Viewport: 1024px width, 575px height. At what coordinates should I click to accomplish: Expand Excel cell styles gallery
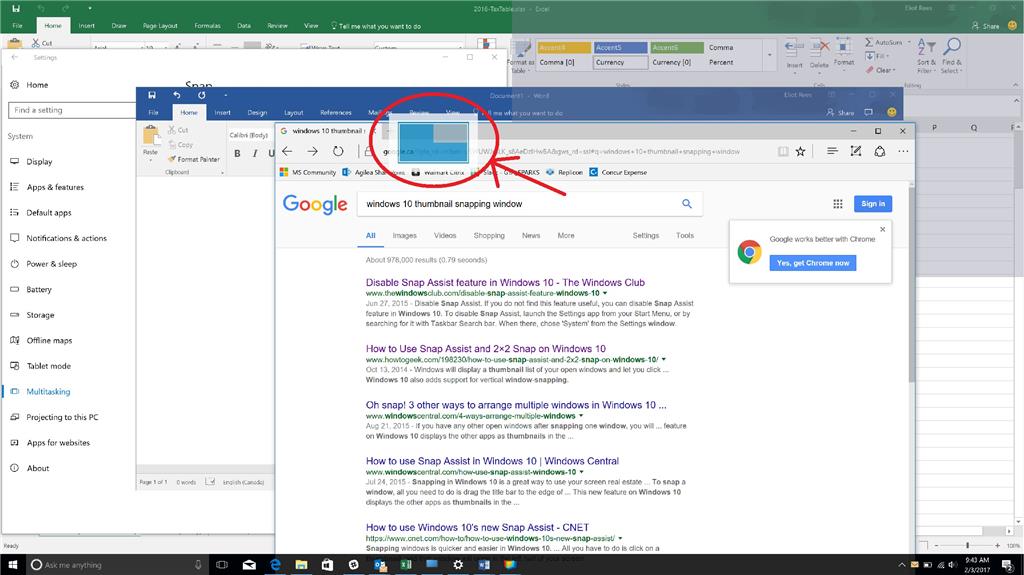pyautogui.click(x=769, y=55)
